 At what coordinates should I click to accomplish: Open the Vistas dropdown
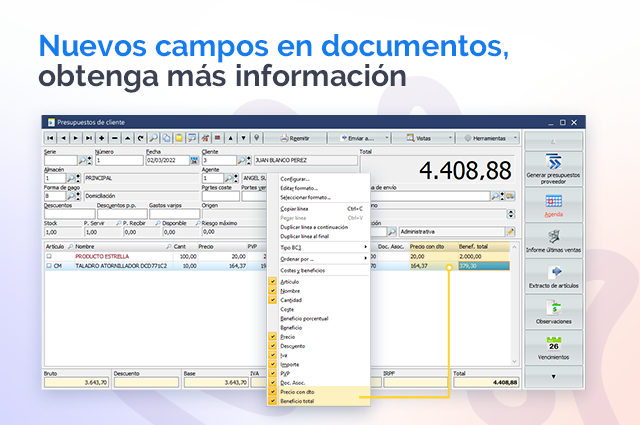tap(418, 138)
